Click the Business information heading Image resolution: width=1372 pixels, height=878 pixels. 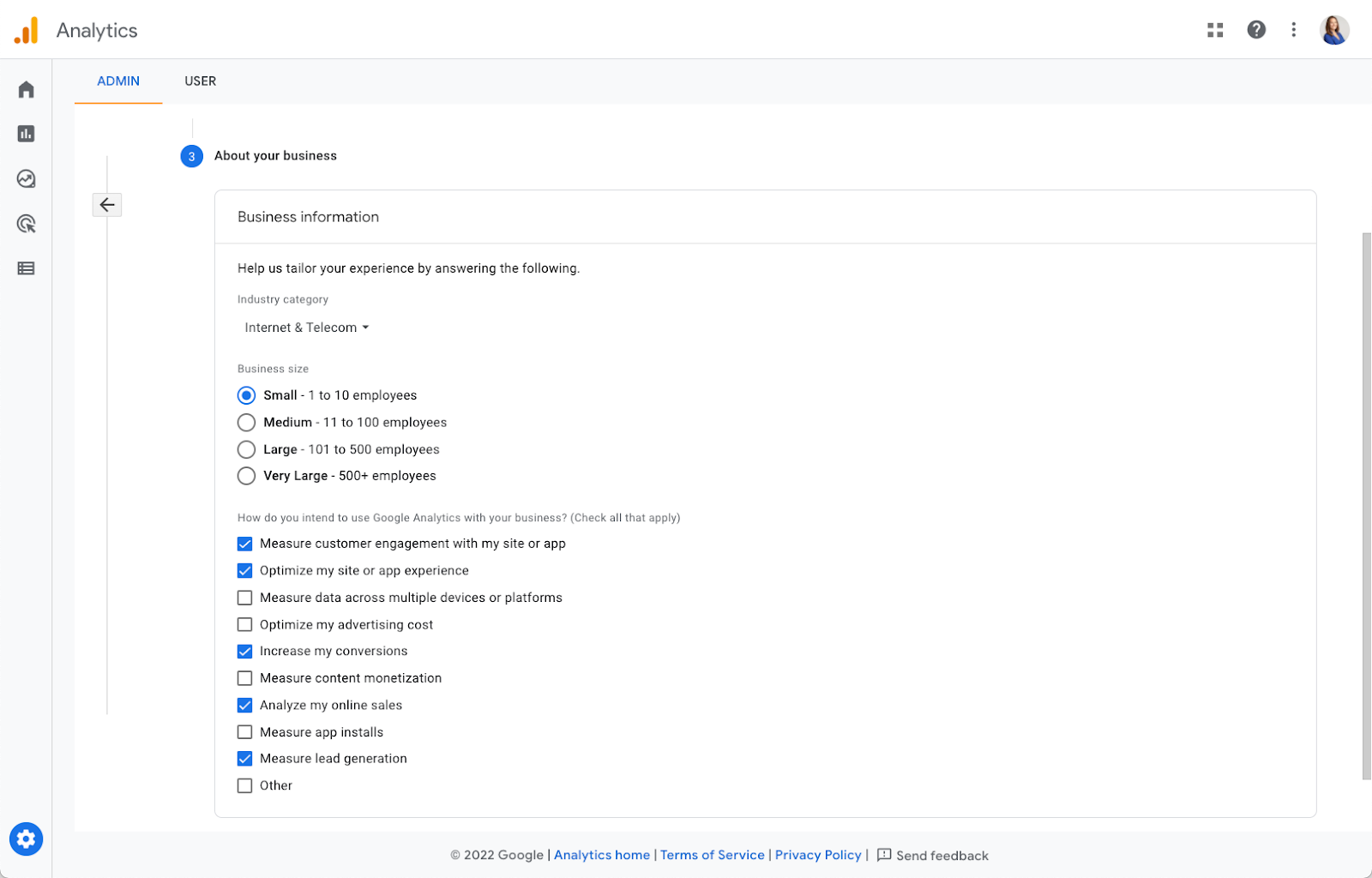pyautogui.click(x=308, y=217)
